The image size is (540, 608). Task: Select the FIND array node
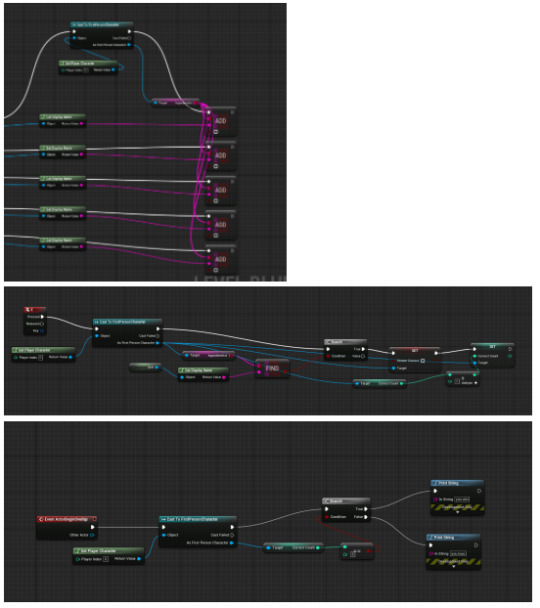point(273,369)
